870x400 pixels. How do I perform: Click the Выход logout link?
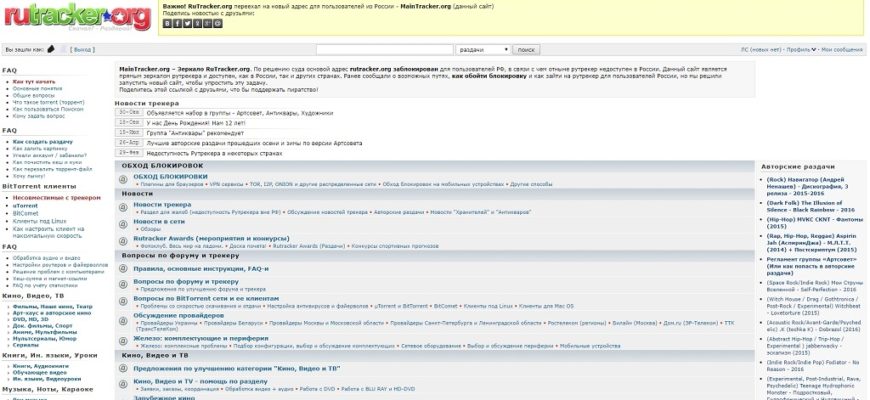[x=82, y=50]
